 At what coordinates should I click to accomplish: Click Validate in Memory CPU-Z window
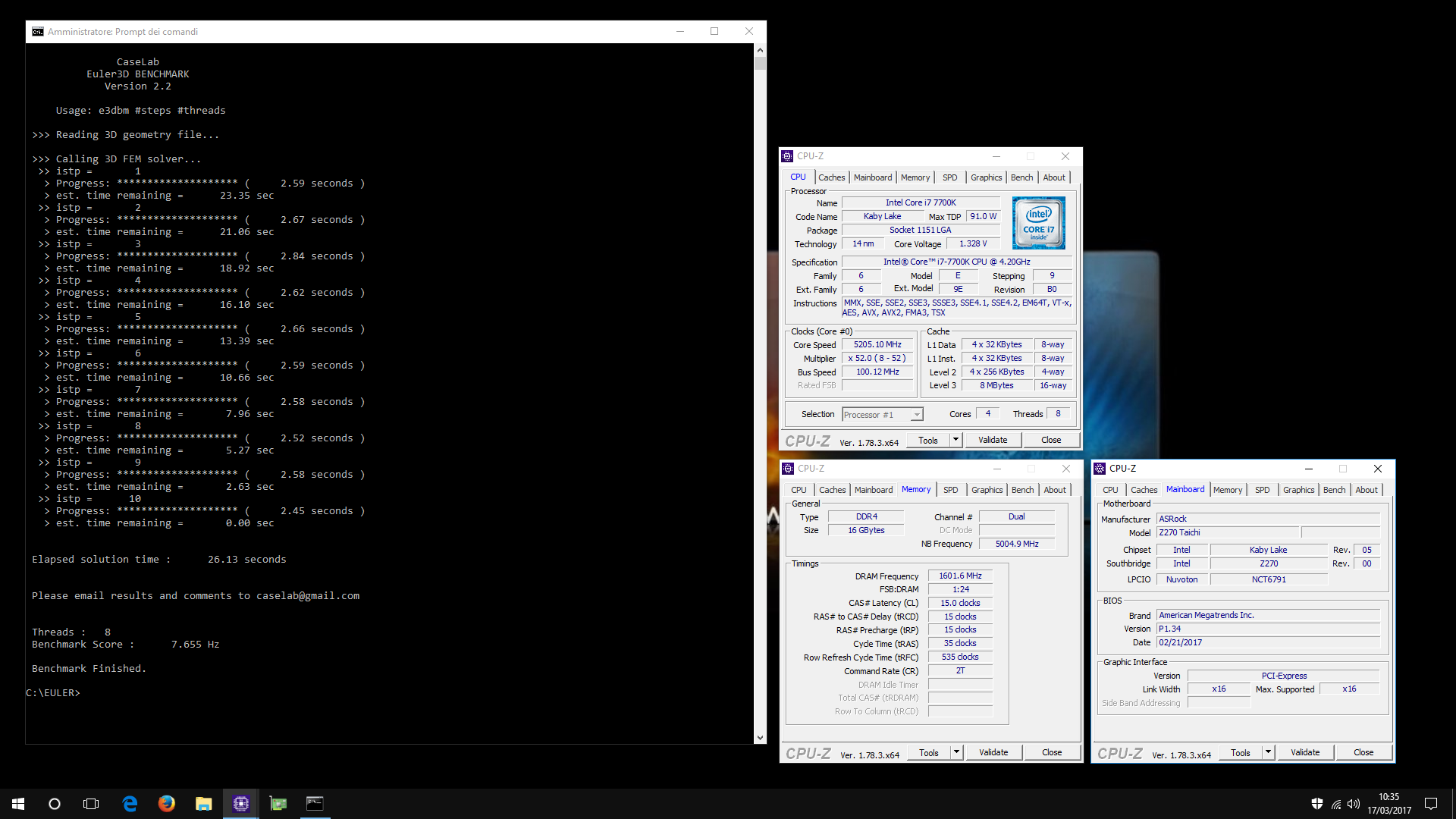[x=993, y=752]
